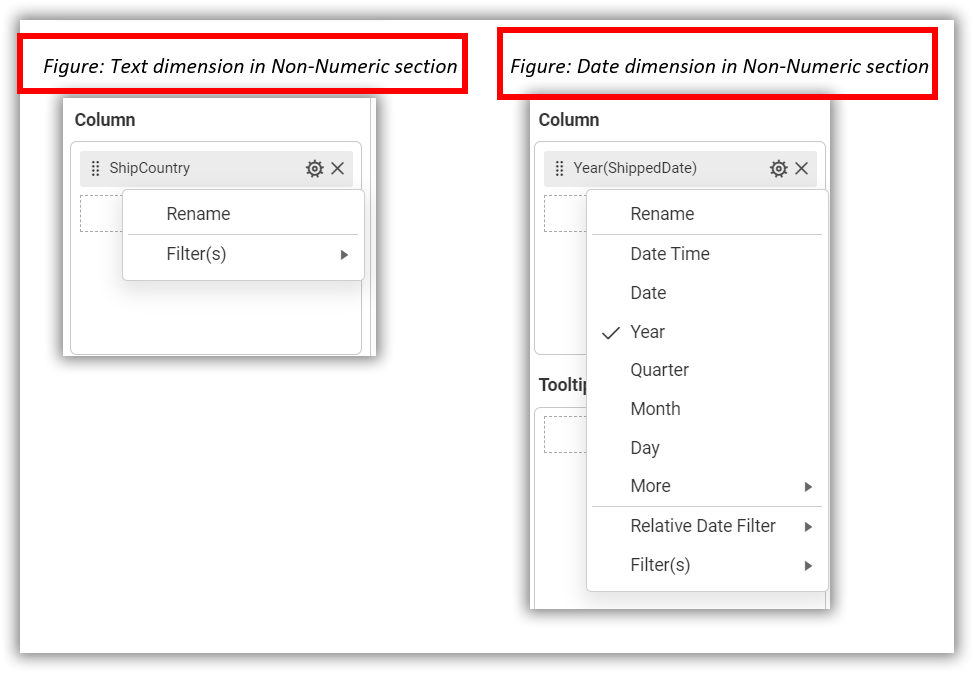The height and width of the screenshot is (673, 974).
Task: Open the settings gear on ShipCountry field
Action: pyautogui.click(x=314, y=168)
